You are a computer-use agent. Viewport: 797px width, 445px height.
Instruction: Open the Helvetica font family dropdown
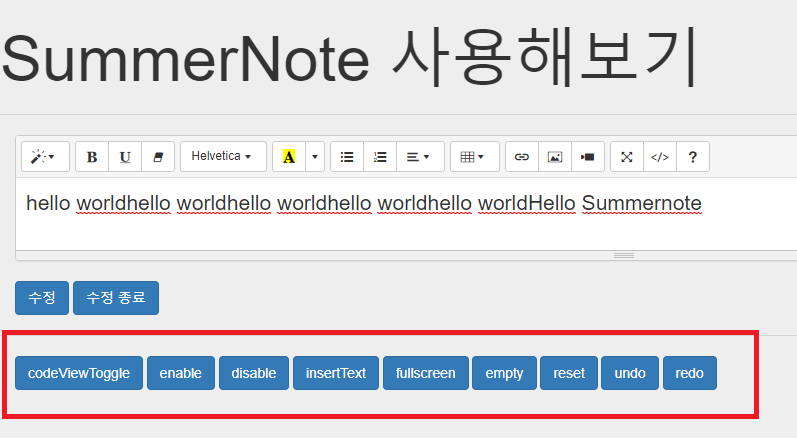point(223,157)
